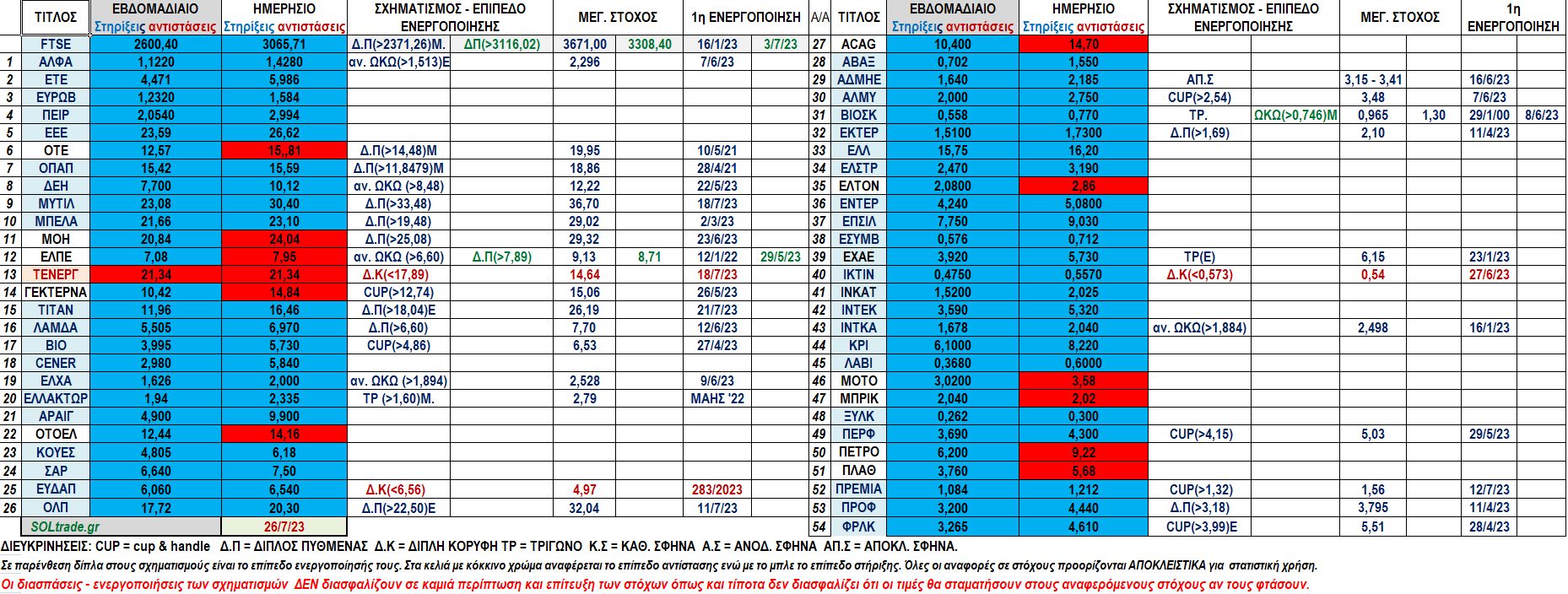Screen dimensions: 1568x594
Task: Click the red 9,22 cell for ΠΕΤΡΟ
Action: click(1084, 452)
